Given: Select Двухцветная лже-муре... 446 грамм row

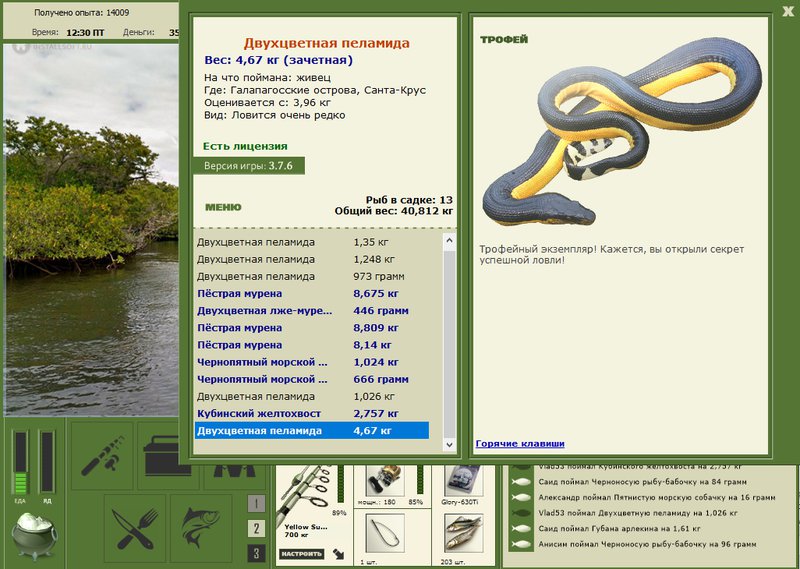Looking at the screenshot, I should [x=311, y=311].
